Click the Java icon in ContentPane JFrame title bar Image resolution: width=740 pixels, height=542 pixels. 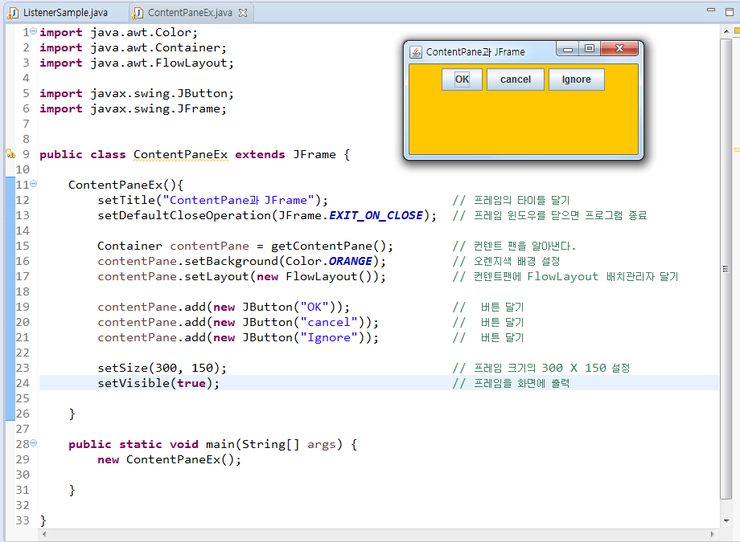(416, 52)
